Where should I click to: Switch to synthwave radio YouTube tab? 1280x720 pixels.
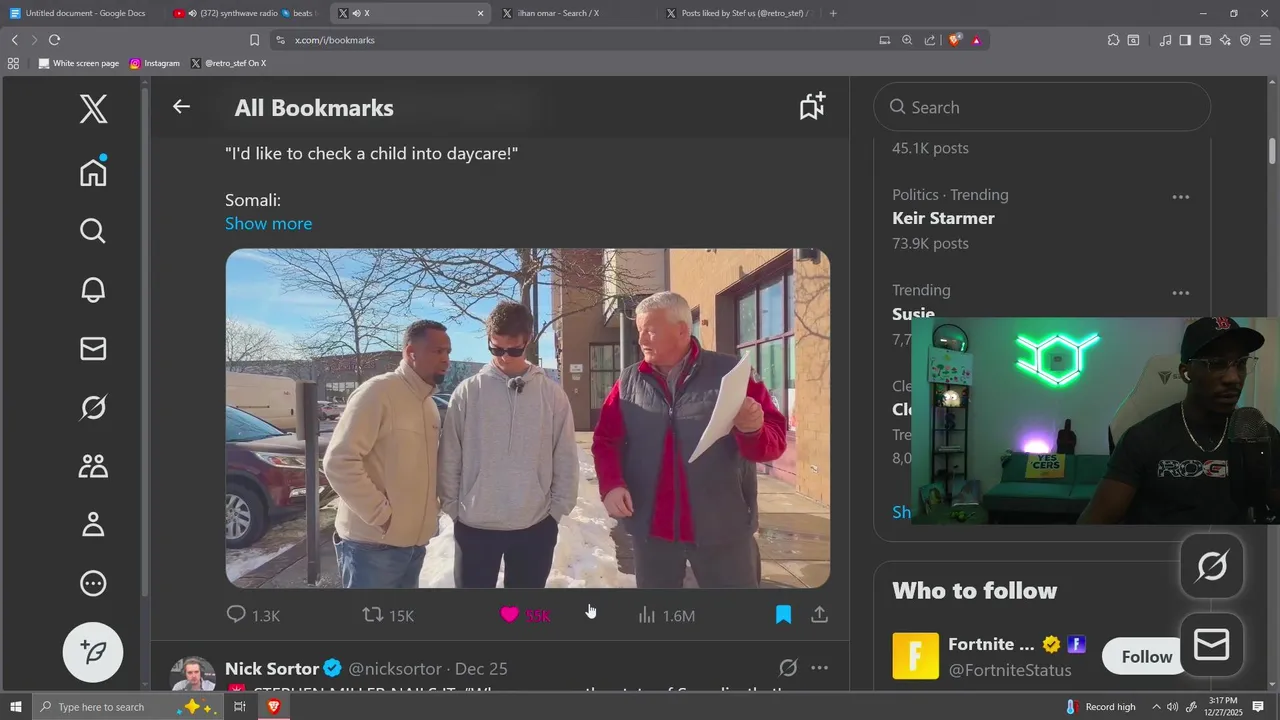(243, 13)
